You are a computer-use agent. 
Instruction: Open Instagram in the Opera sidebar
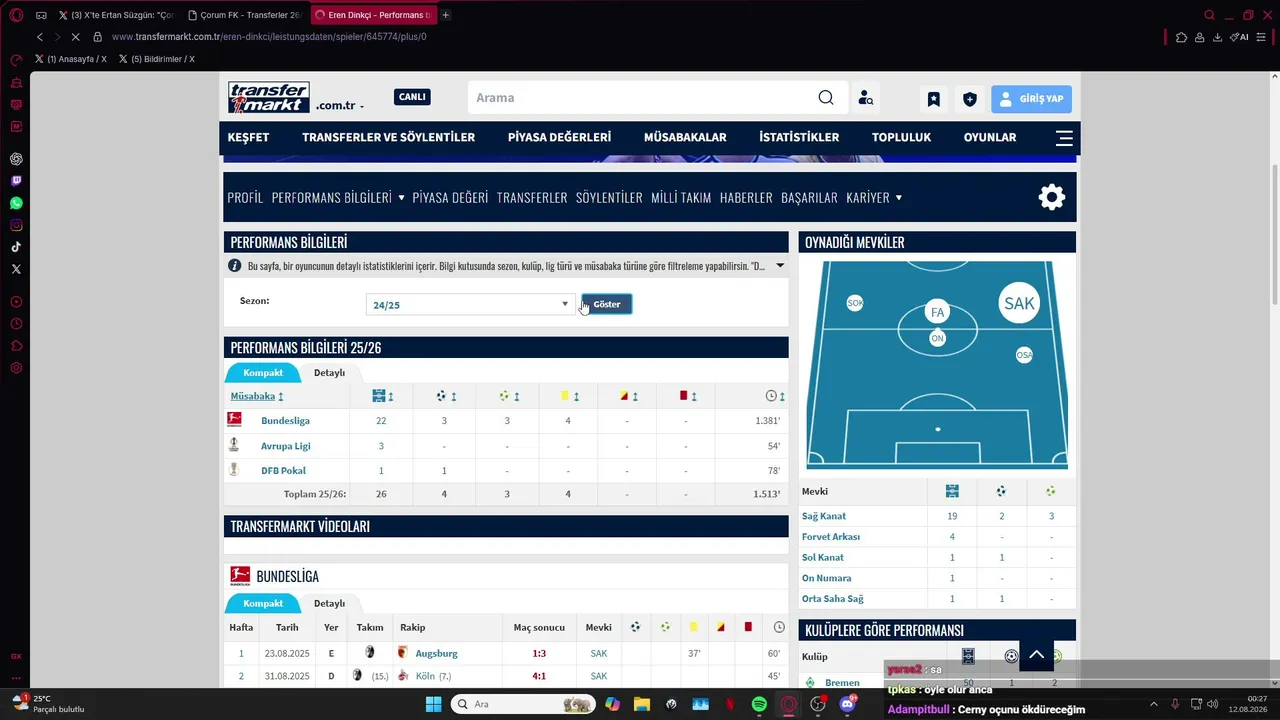(16, 225)
